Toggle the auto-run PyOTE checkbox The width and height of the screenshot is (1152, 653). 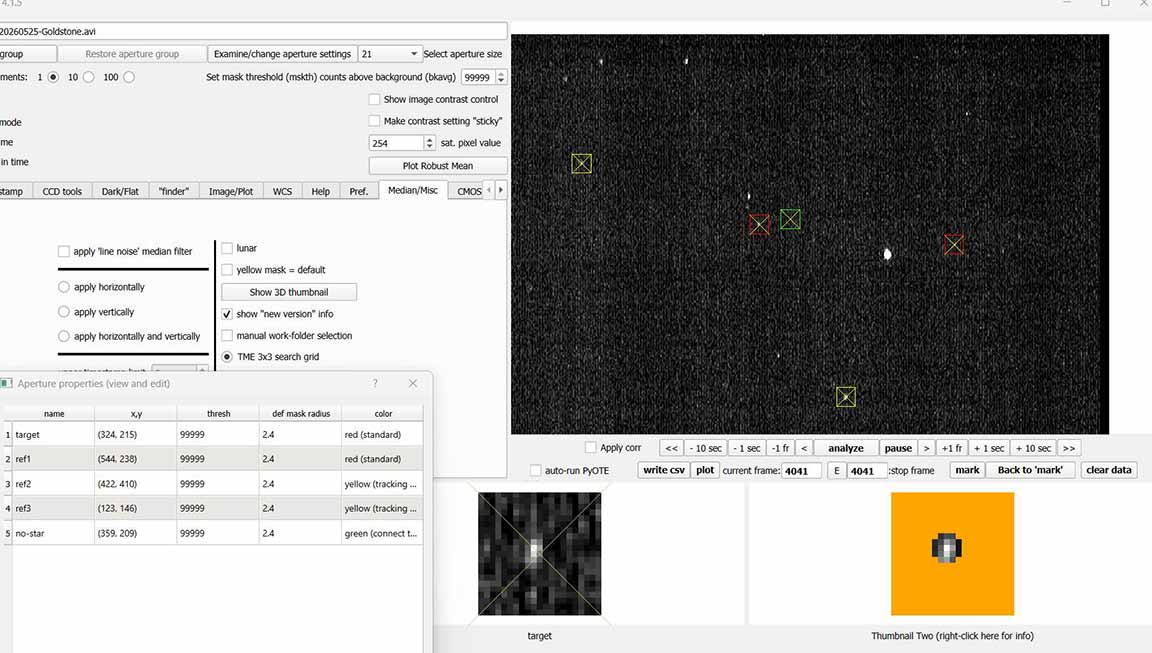point(536,470)
